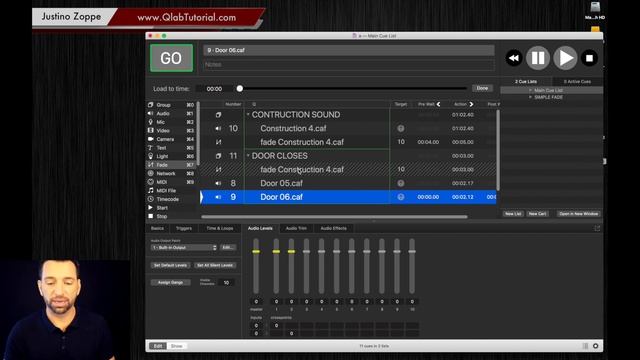Viewport: 640px width, 360px height.
Task: Click the output 1 level fader
Action: pyautogui.click(x=276, y=251)
